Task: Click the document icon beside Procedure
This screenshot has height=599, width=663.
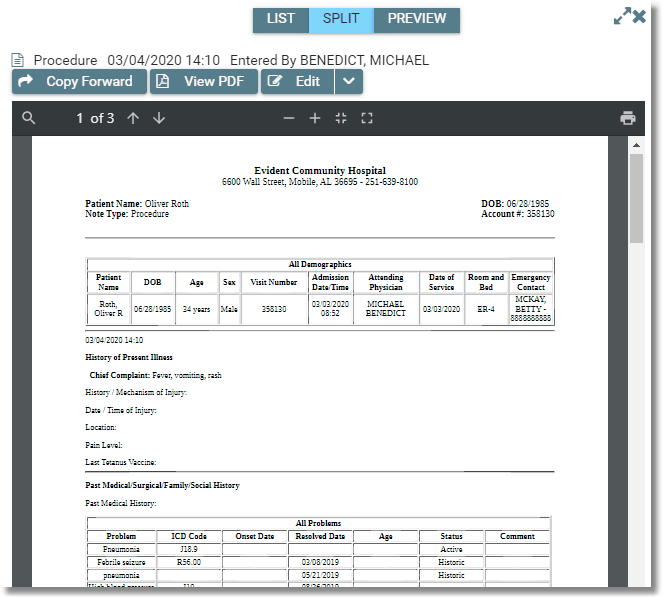Action: tap(18, 60)
